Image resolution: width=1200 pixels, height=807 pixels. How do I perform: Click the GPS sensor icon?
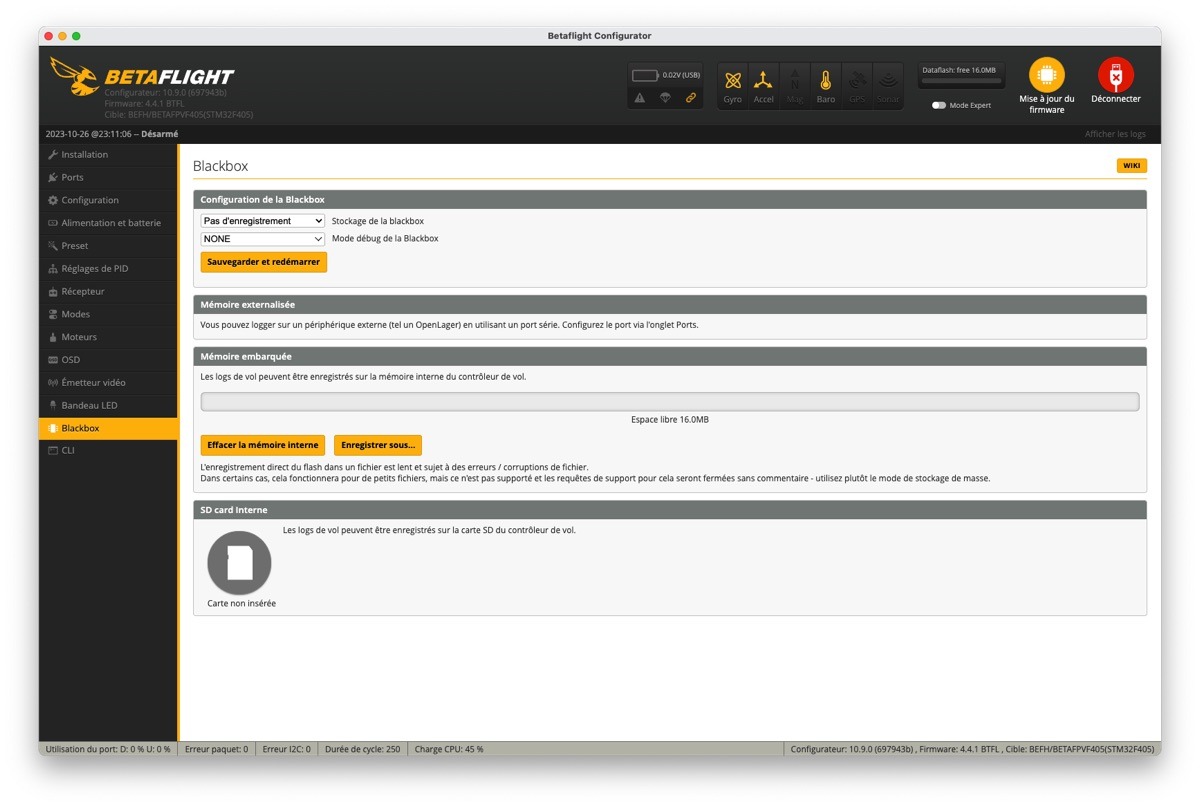point(857,86)
